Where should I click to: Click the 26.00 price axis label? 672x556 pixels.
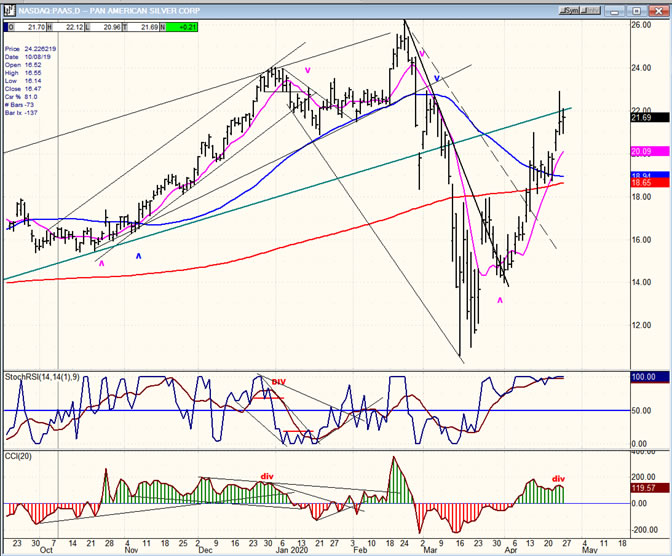(x=642, y=25)
